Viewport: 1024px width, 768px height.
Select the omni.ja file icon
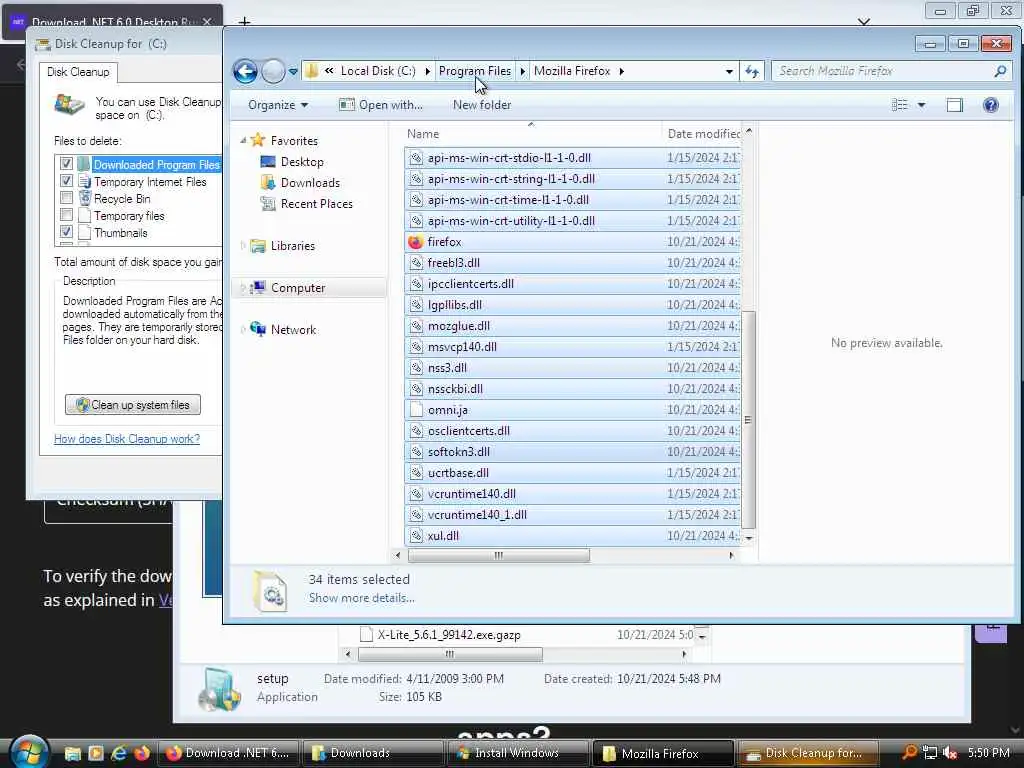click(416, 410)
